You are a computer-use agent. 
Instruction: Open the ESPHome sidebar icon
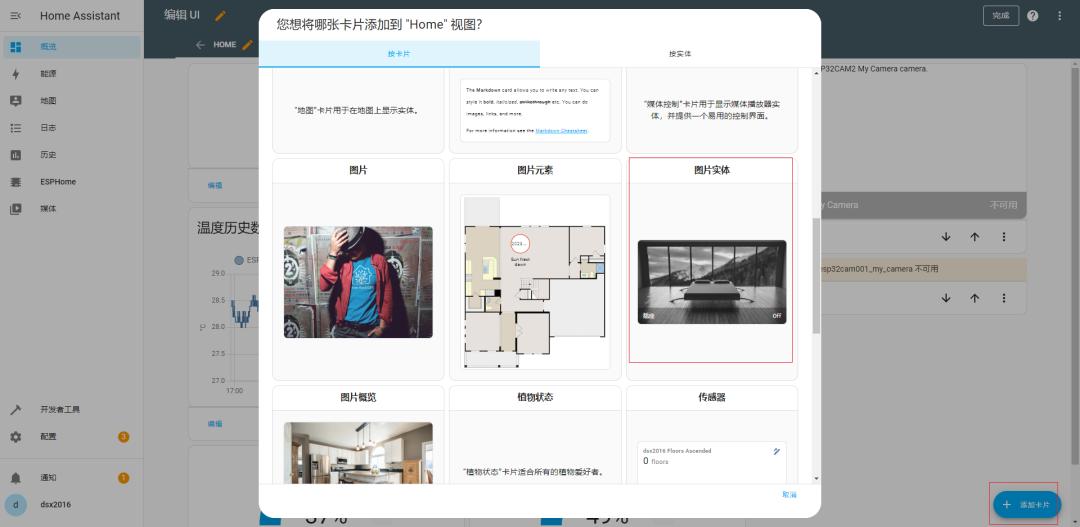click(x=16, y=182)
